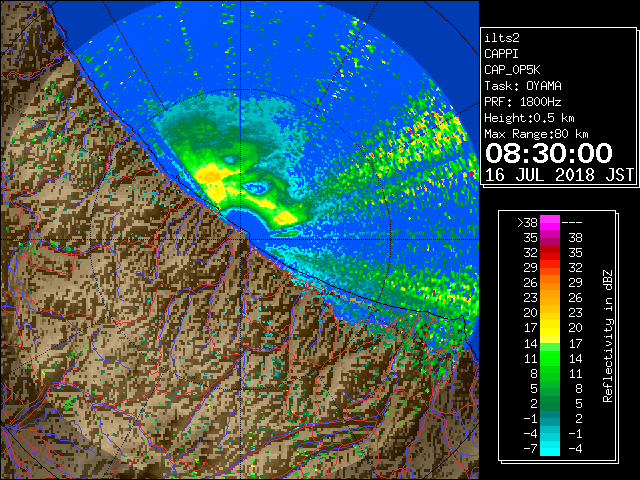The height and width of the screenshot is (480, 640).
Task: Pick the dark green 2–5 dBZ legend band
Action: coord(550,403)
